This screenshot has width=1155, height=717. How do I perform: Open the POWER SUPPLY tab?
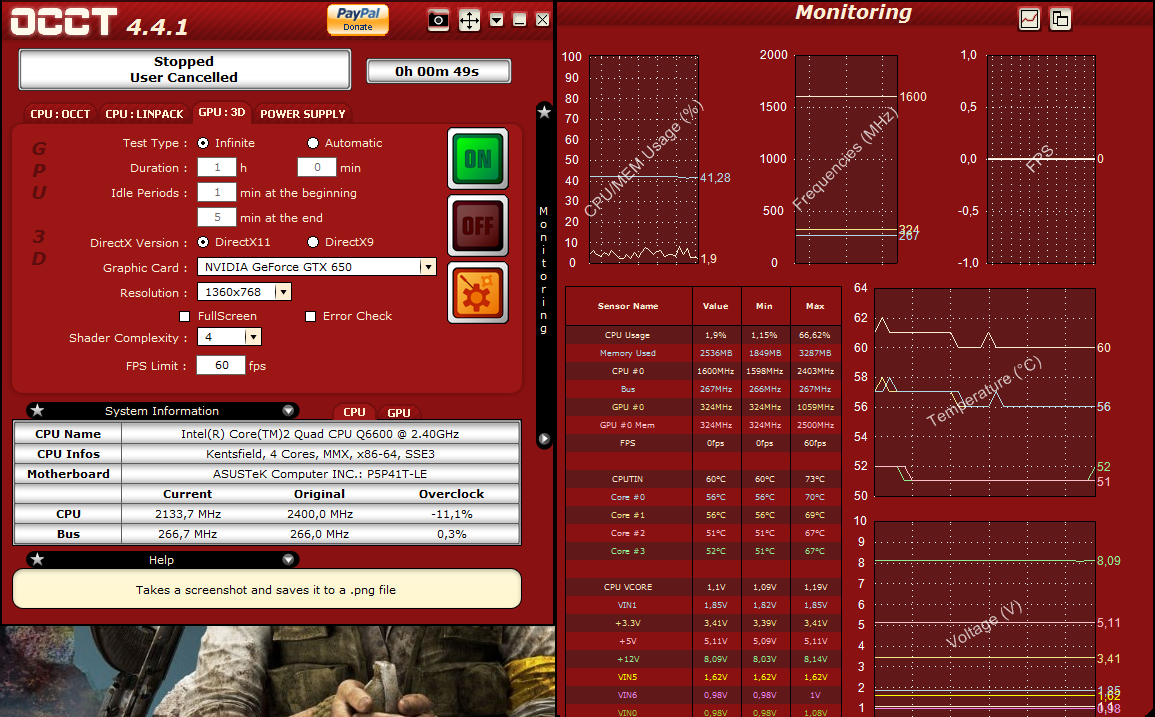tap(303, 113)
